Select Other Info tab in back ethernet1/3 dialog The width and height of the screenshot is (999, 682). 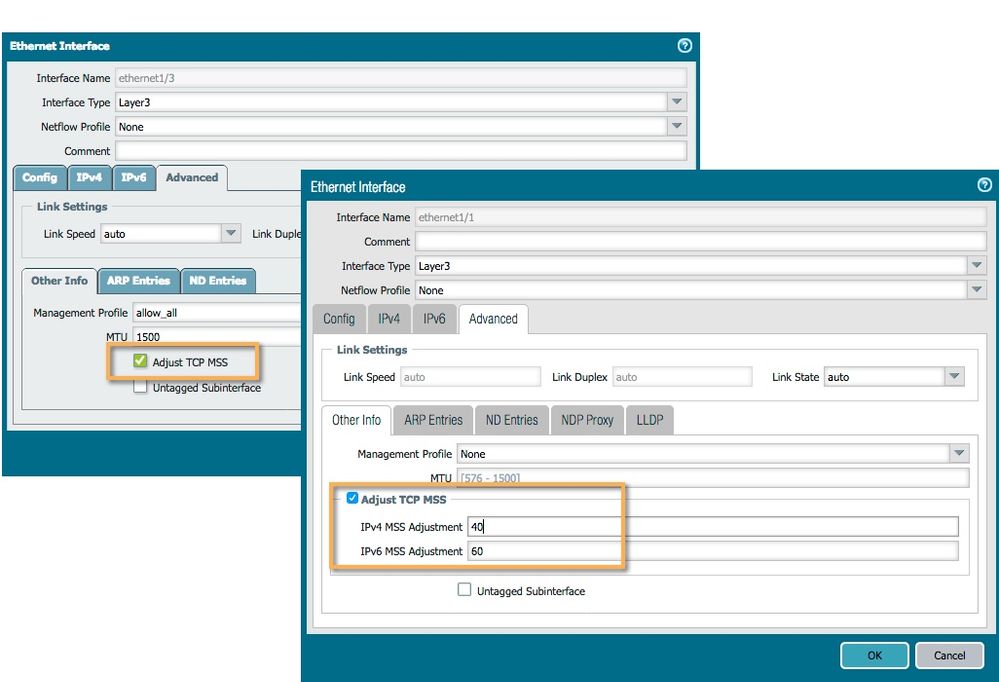pyautogui.click(x=59, y=280)
